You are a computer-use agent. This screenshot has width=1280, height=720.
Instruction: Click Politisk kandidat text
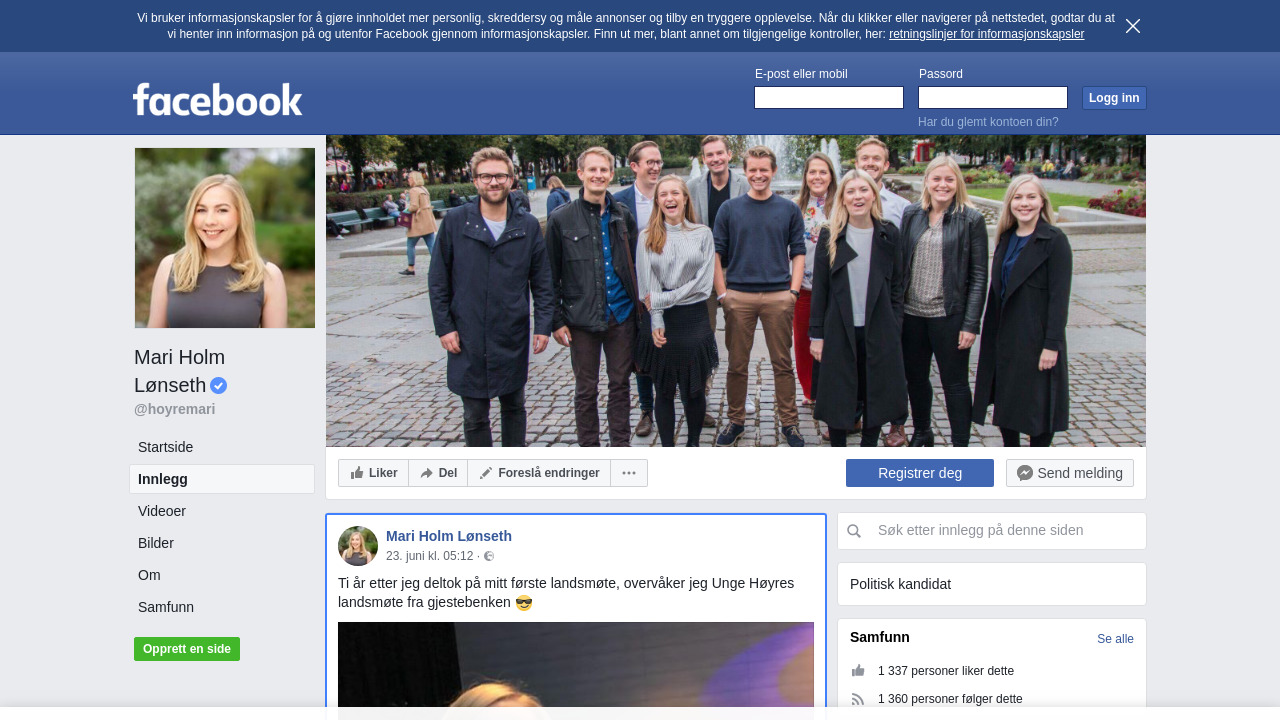point(900,584)
